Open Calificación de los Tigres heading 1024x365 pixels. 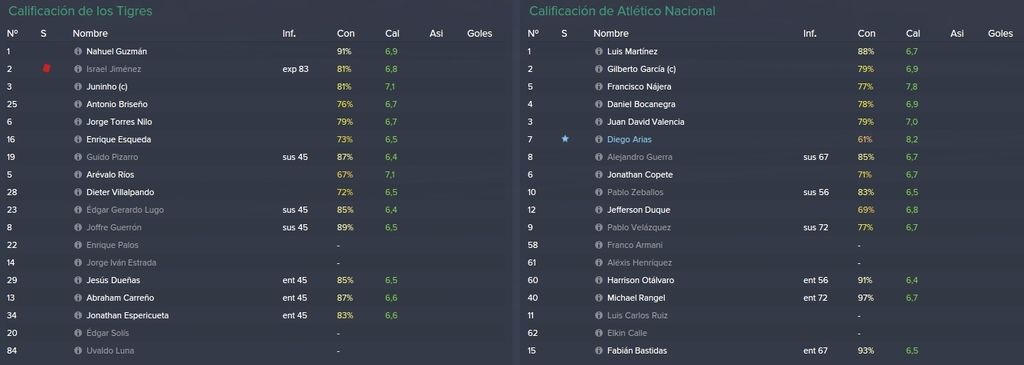(80, 11)
